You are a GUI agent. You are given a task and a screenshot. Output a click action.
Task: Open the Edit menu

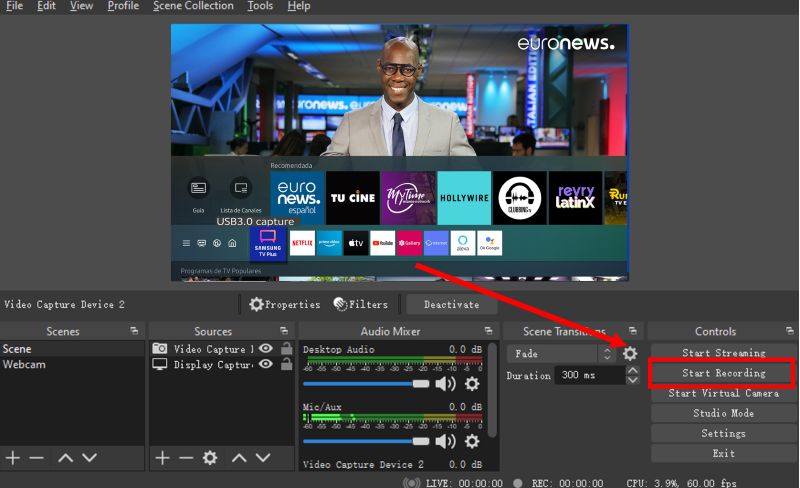(x=46, y=6)
